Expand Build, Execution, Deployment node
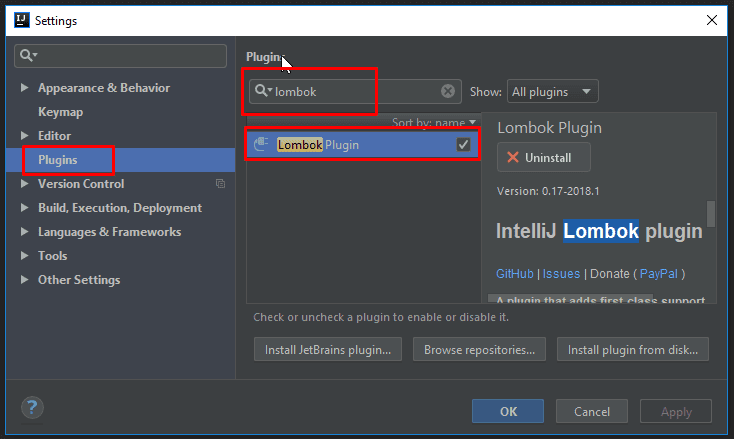 pos(24,207)
